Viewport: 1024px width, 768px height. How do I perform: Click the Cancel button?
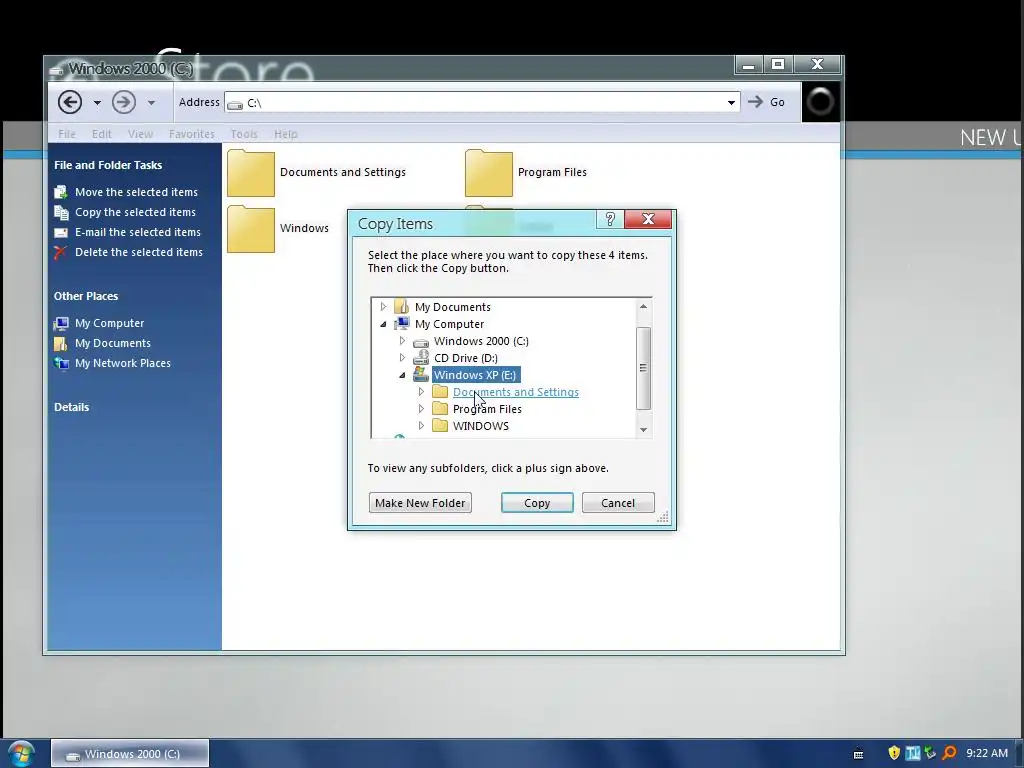[x=618, y=503]
